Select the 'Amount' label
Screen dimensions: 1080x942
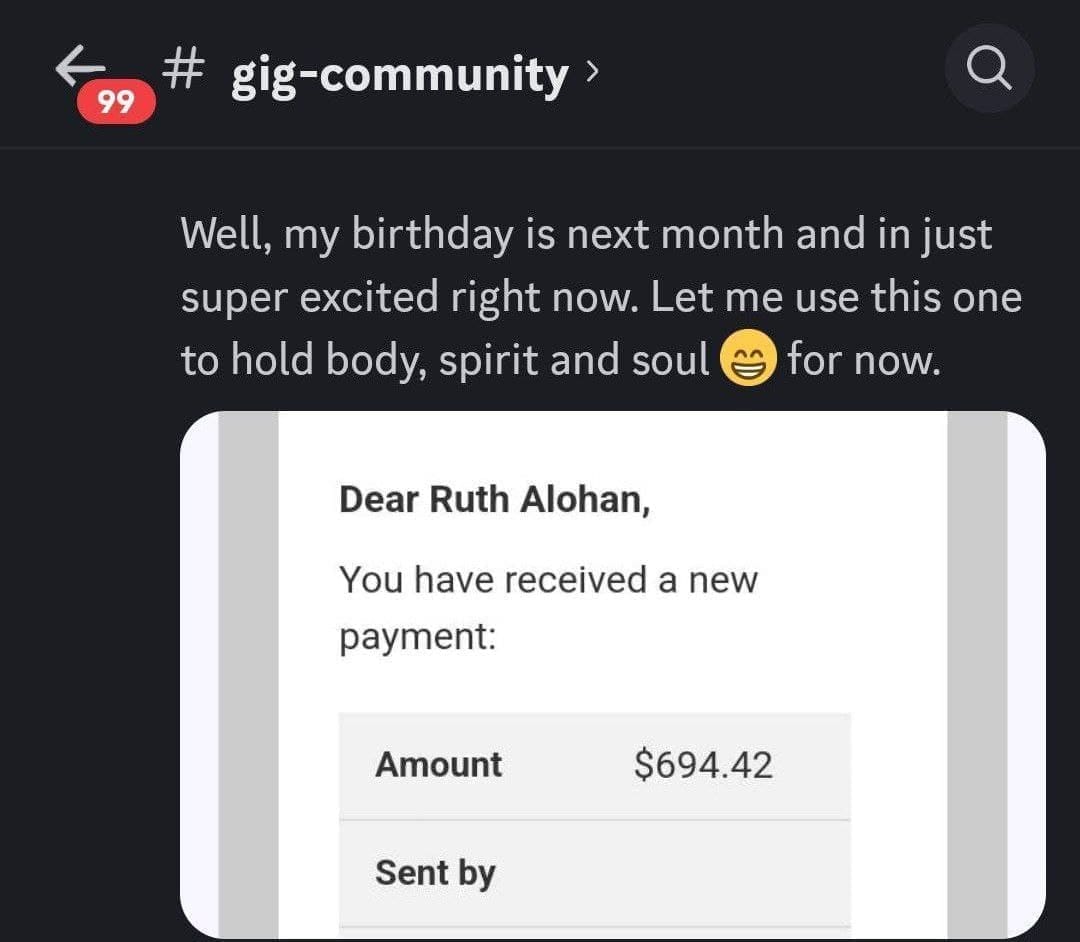click(x=439, y=764)
